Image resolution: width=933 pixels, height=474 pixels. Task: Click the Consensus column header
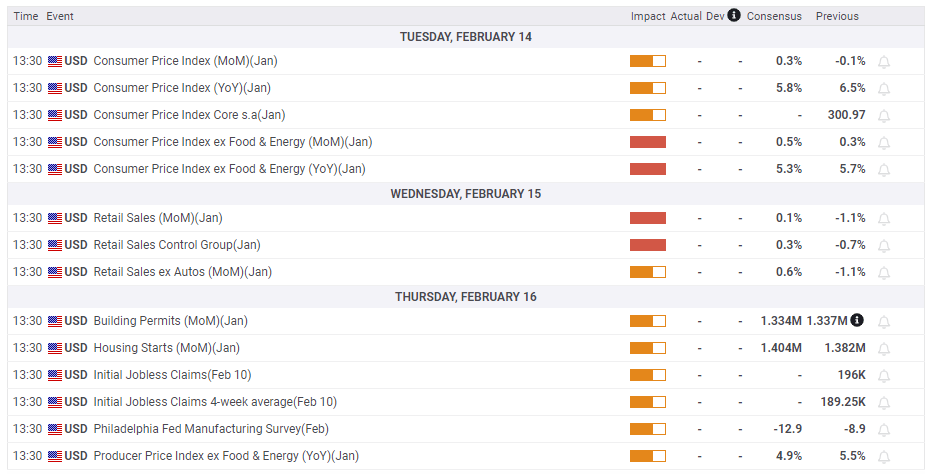click(x=774, y=16)
